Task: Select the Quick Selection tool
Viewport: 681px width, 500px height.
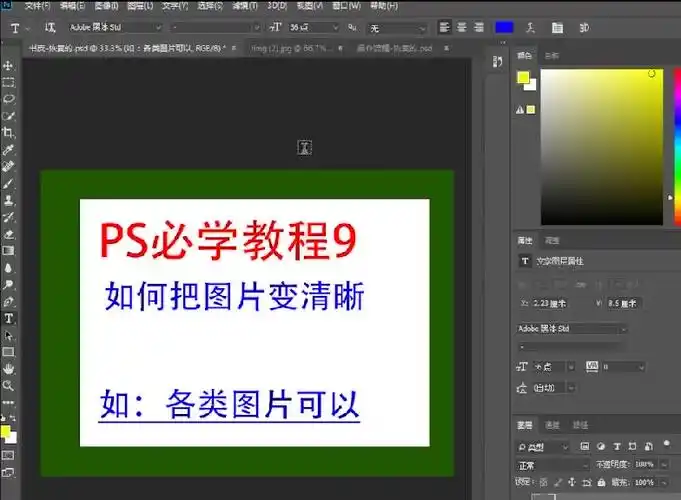Action: [8, 116]
